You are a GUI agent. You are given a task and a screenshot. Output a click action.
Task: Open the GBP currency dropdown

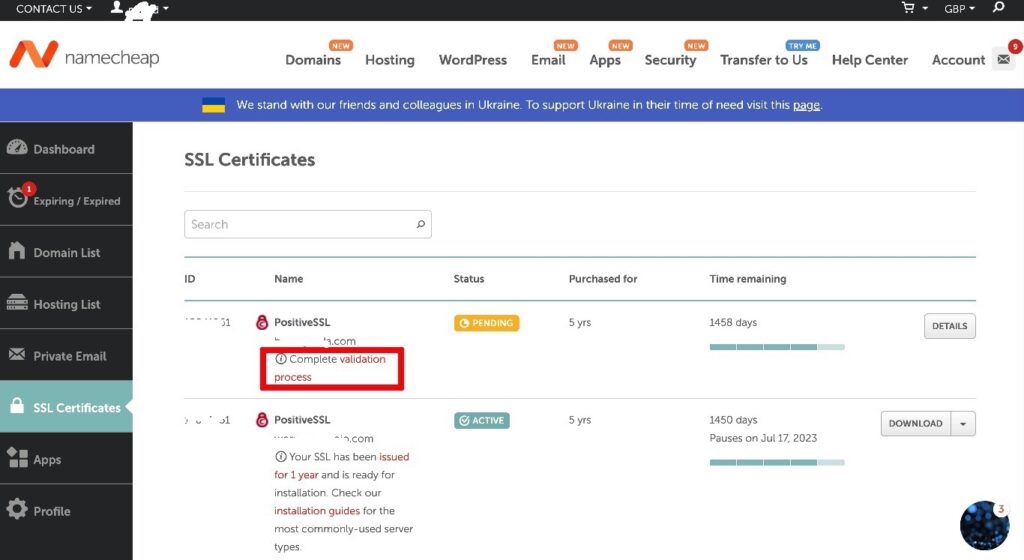coord(959,8)
